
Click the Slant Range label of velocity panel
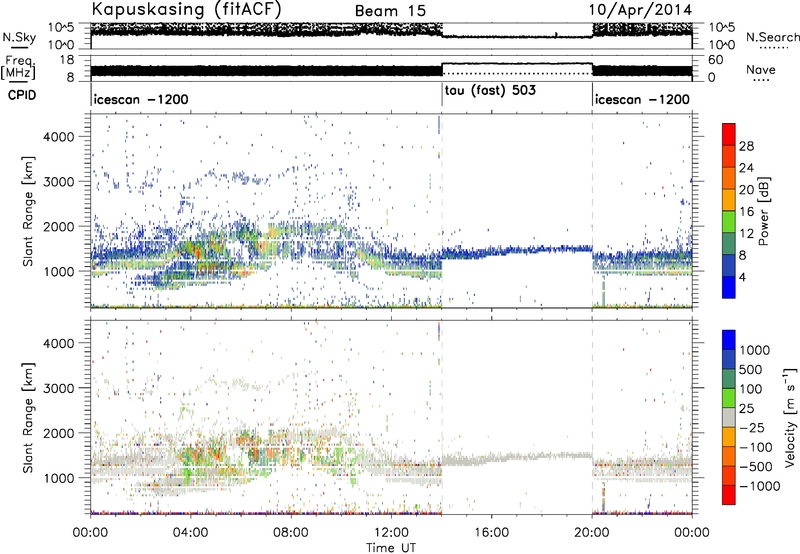point(28,418)
